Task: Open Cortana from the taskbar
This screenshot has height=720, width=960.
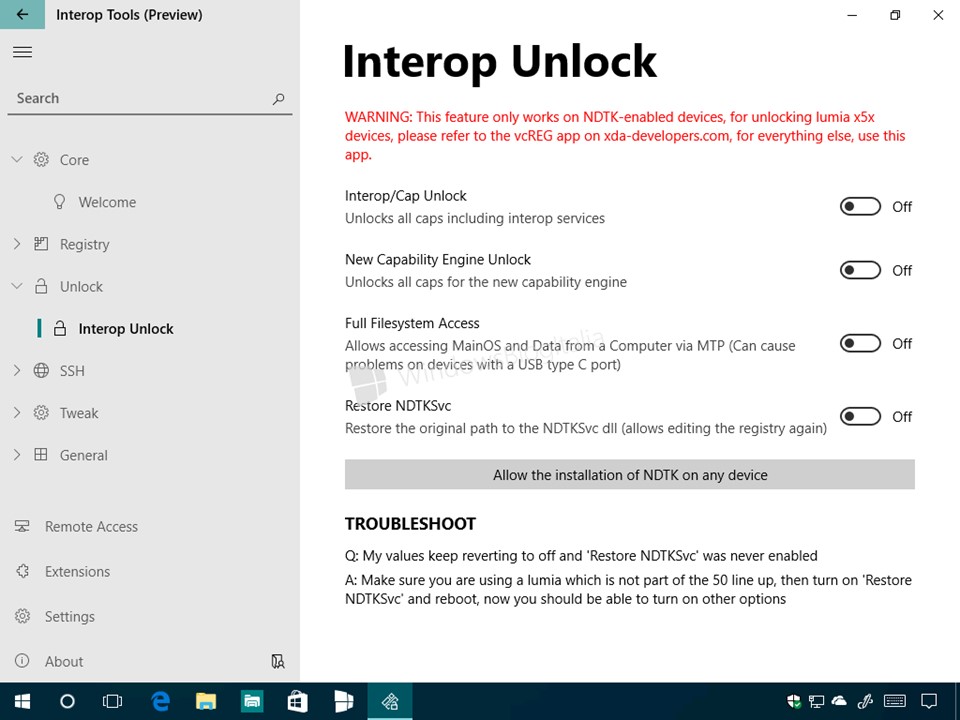Action: [x=67, y=701]
